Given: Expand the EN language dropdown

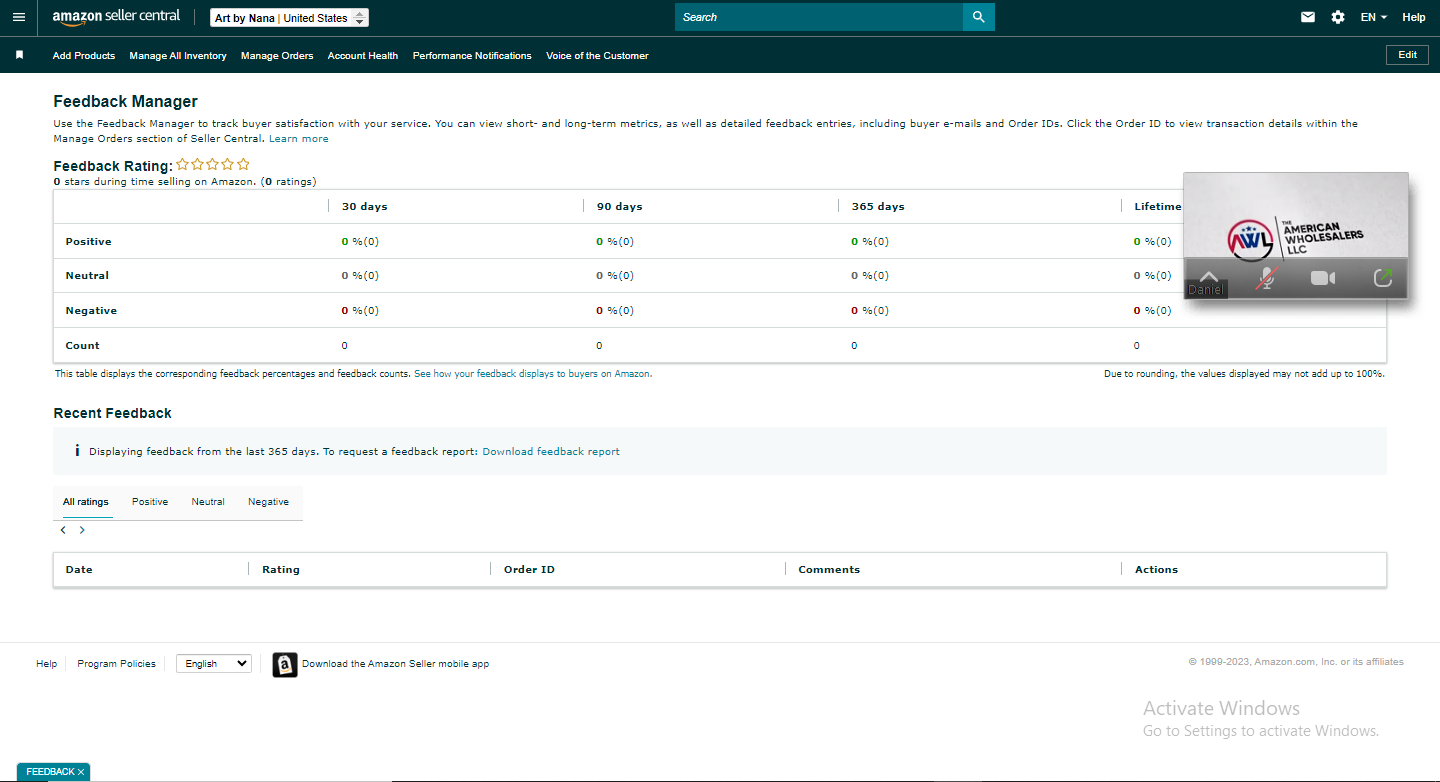Looking at the screenshot, I should point(1374,17).
